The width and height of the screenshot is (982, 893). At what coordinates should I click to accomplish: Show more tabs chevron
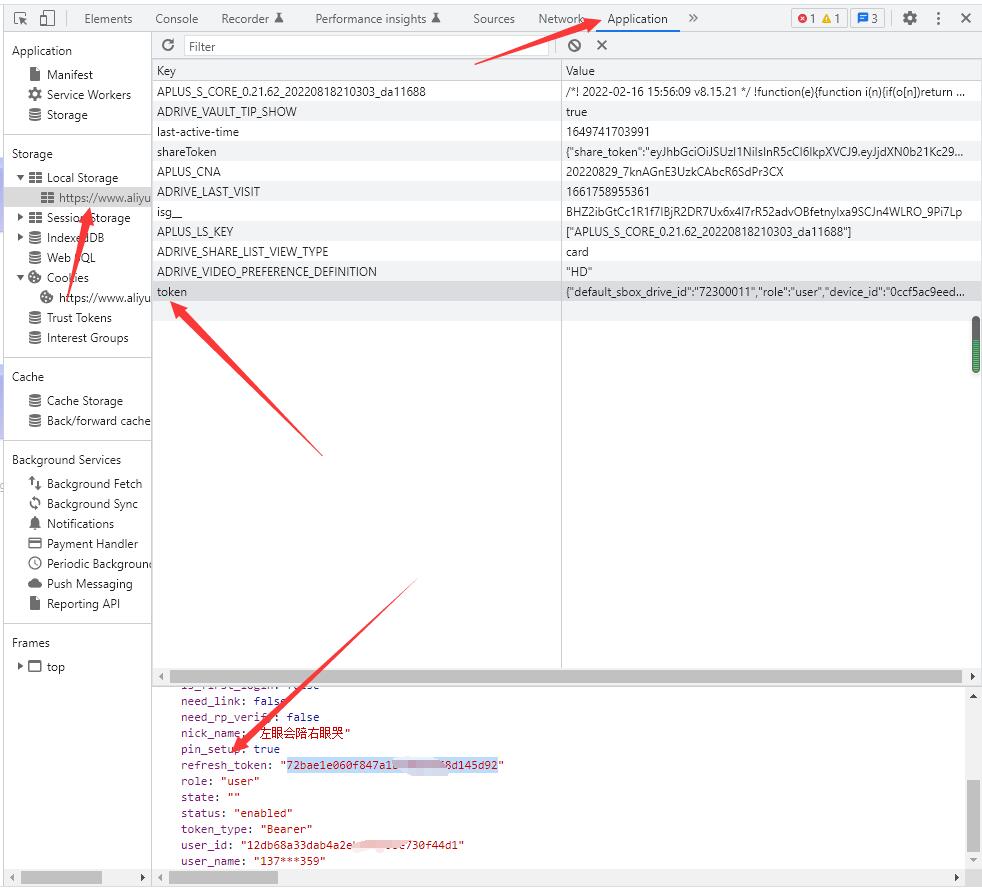pyautogui.click(x=693, y=18)
